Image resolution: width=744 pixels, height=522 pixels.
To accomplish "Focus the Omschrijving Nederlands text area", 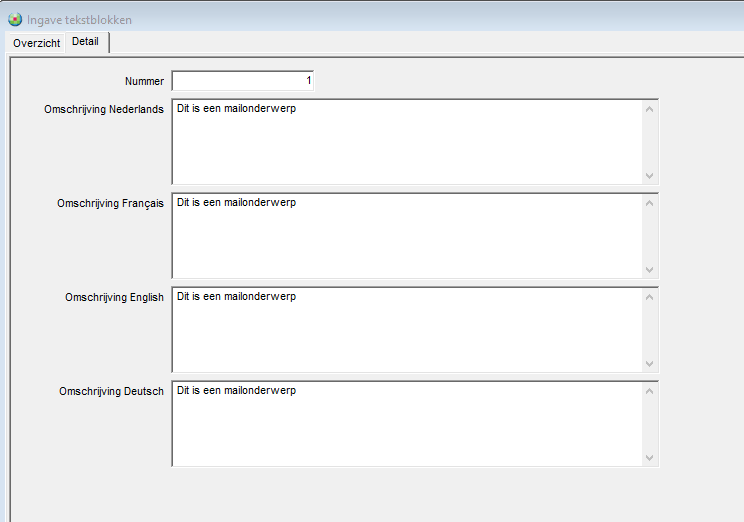I will tap(405, 141).
